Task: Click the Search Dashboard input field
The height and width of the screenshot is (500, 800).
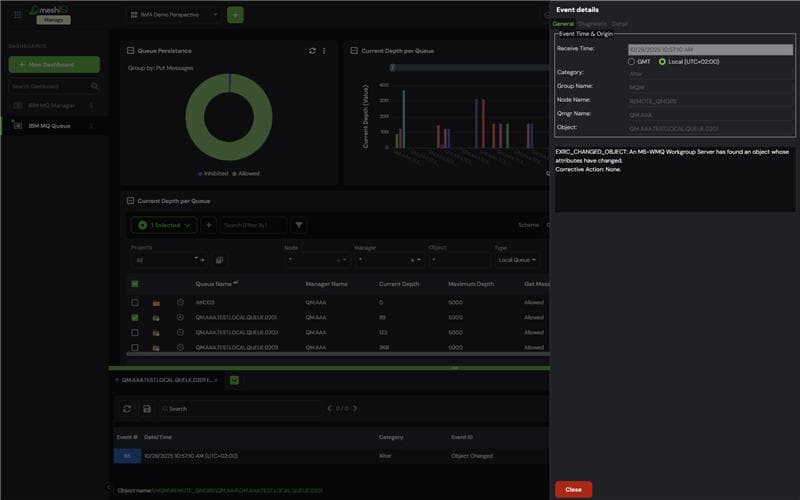Action: [50, 87]
